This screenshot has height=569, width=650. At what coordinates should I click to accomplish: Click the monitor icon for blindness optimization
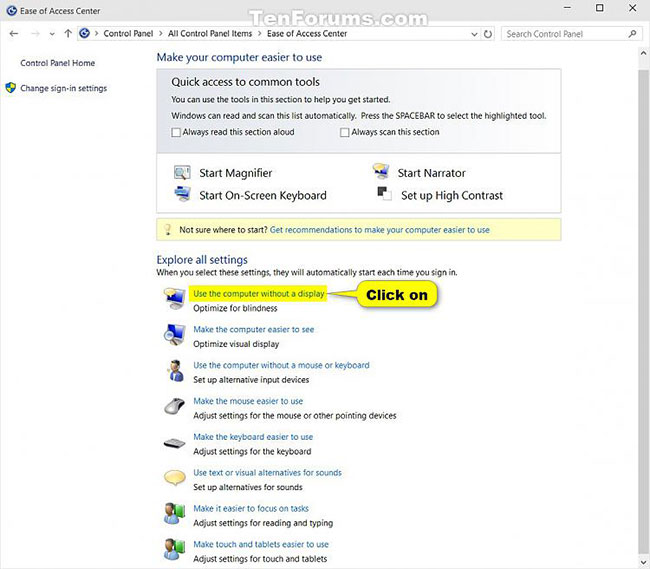tap(175, 298)
